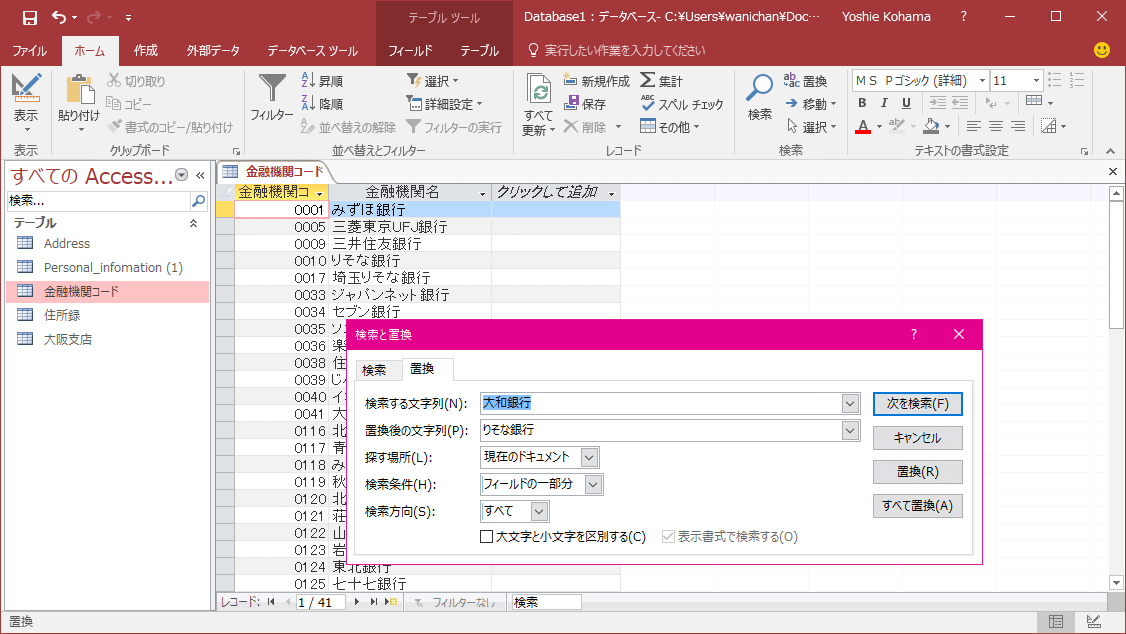Open 検索条件 dropdown
Screen dimensions: 1126x634
pyautogui.click(x=593, y=485)
